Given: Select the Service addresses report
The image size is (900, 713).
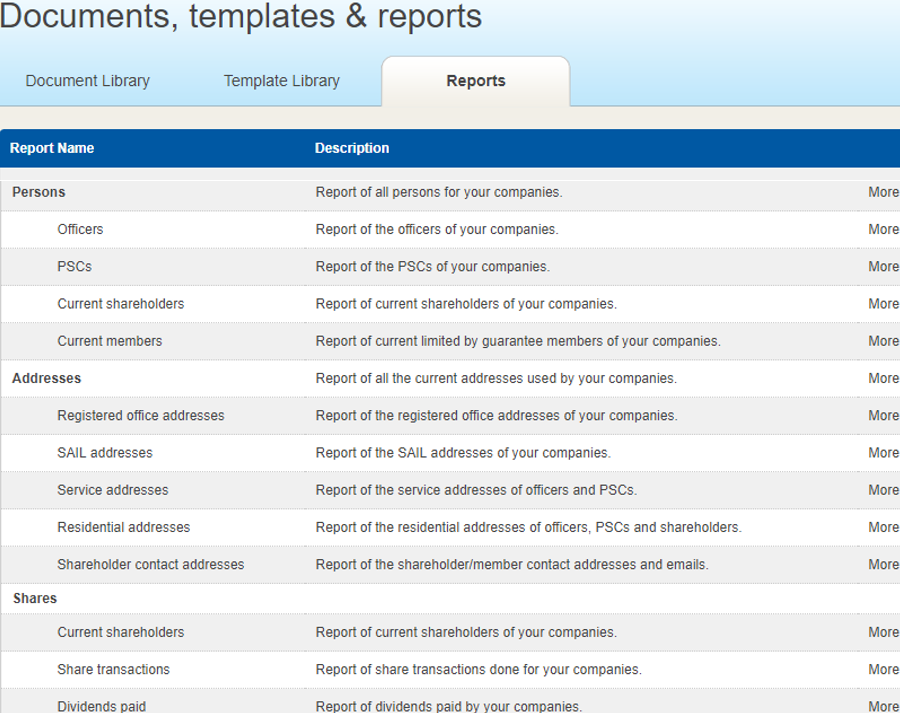Looking at the screenshot, I should click(x=112, y=490).
